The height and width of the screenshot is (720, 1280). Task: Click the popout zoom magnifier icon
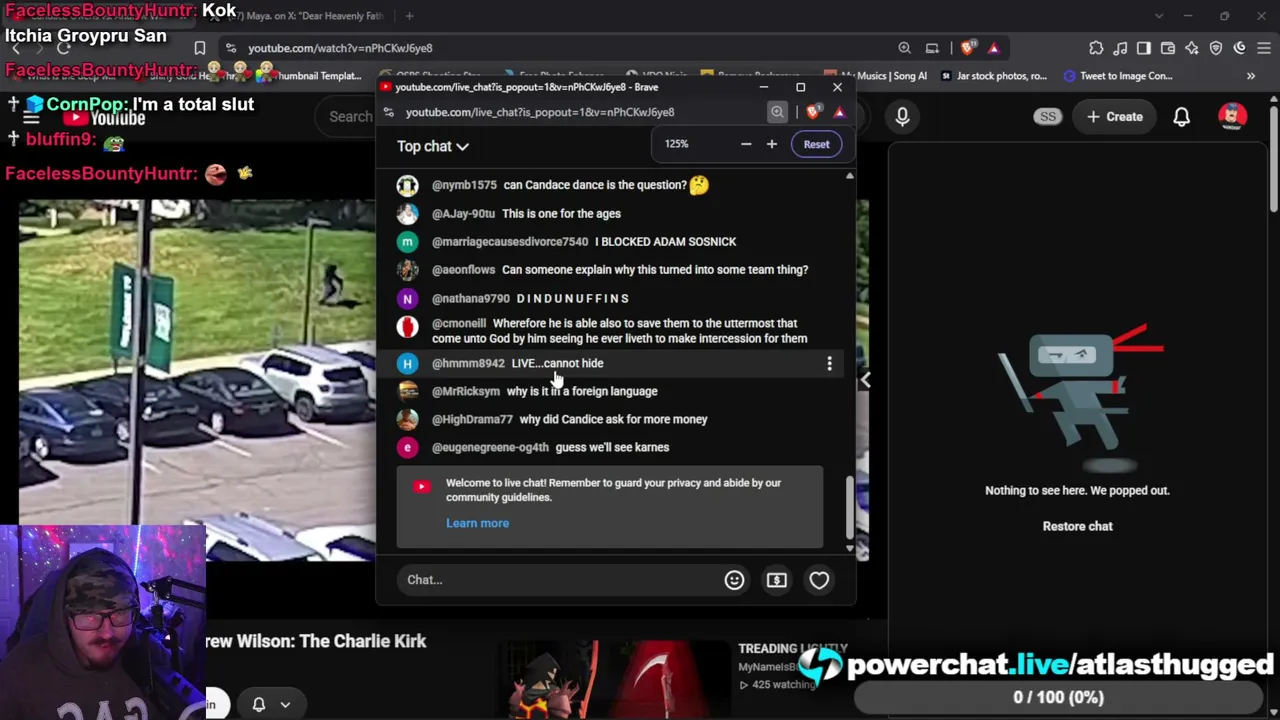pyautogui.click(x=777, y=112)
